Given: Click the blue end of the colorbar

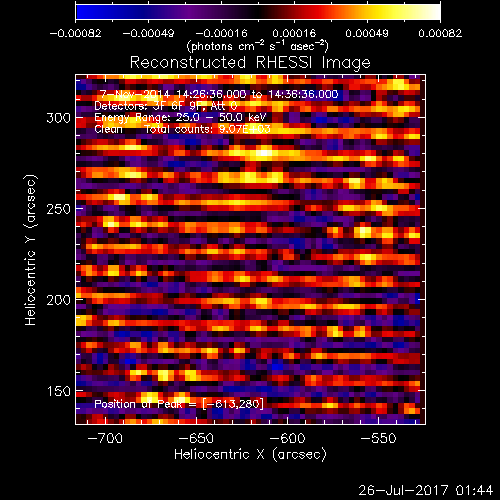Looking at the screenshot, I should [83, 12].
